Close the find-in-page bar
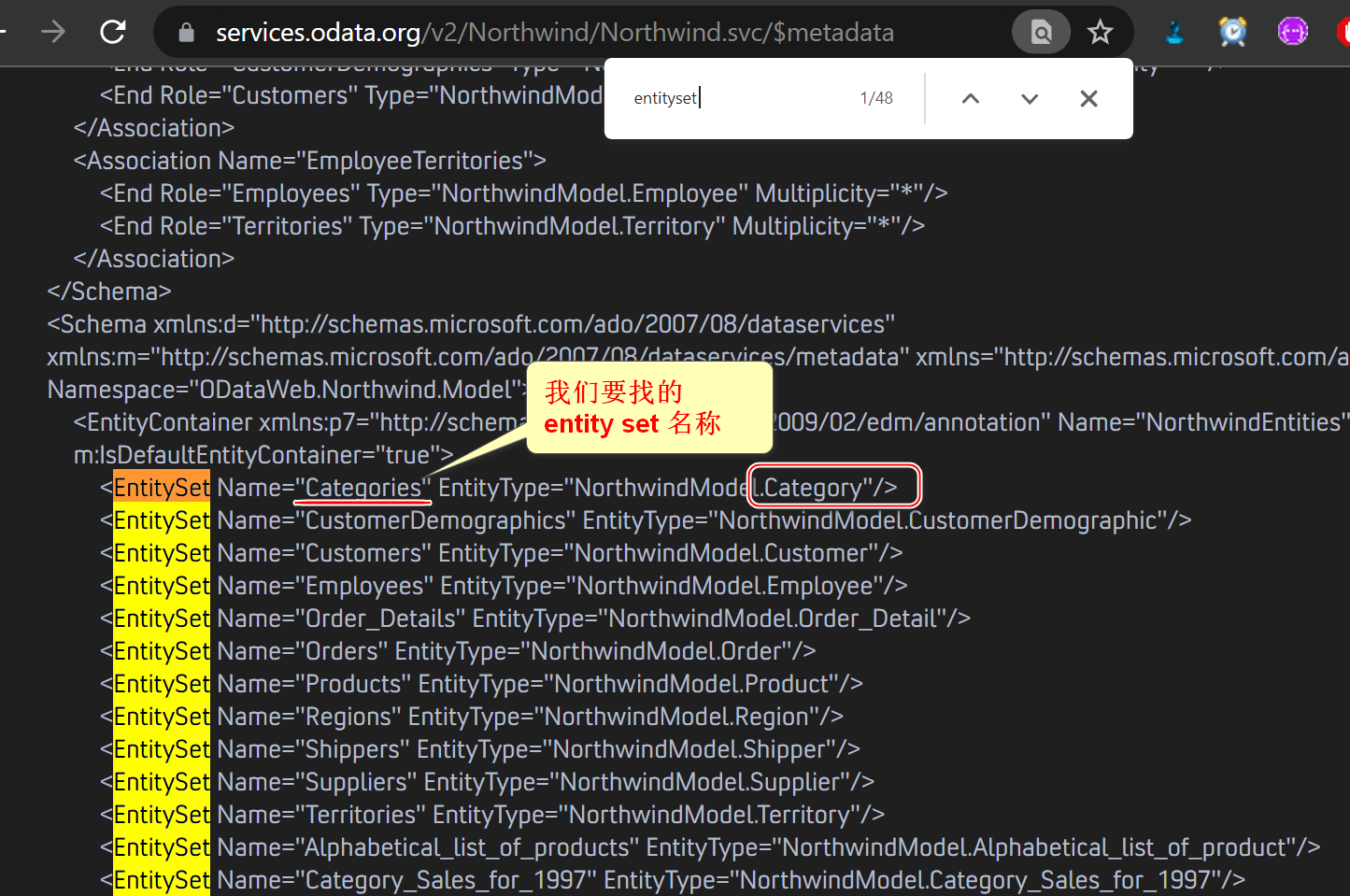 coord(1088,98)
